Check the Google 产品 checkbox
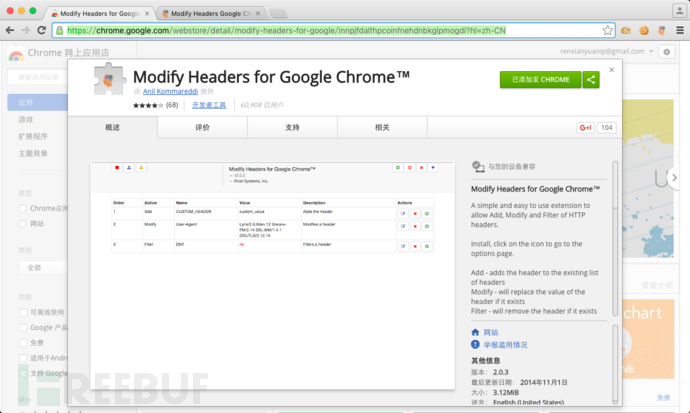This screenshot has height=413, width=690. pos(23,328)
